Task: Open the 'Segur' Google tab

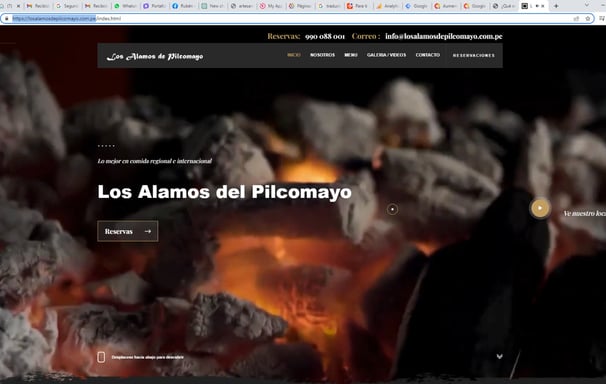Action: pyautogui.click(x=67, y=6)
